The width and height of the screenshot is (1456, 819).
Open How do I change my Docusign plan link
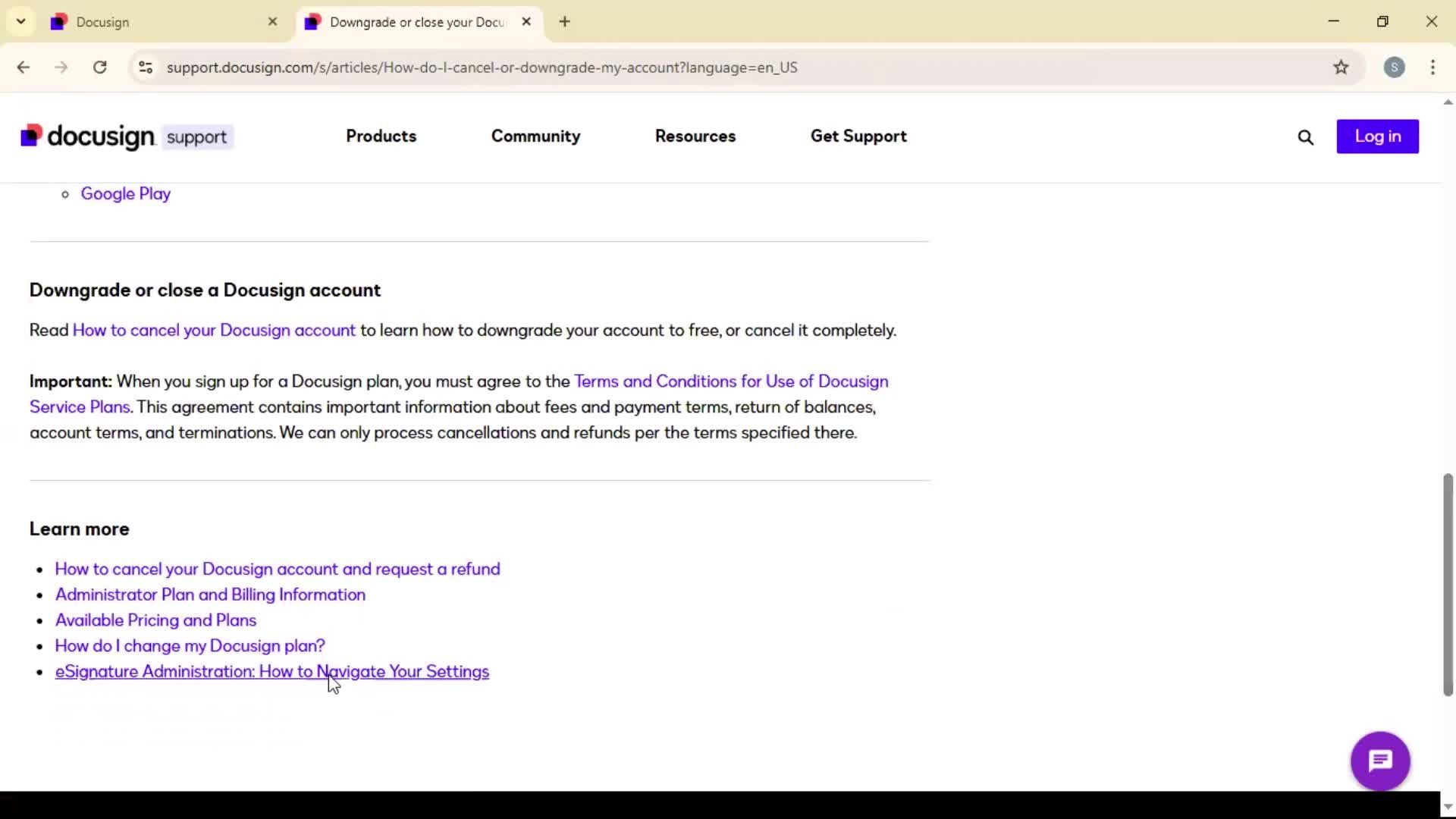pos(190,646)
